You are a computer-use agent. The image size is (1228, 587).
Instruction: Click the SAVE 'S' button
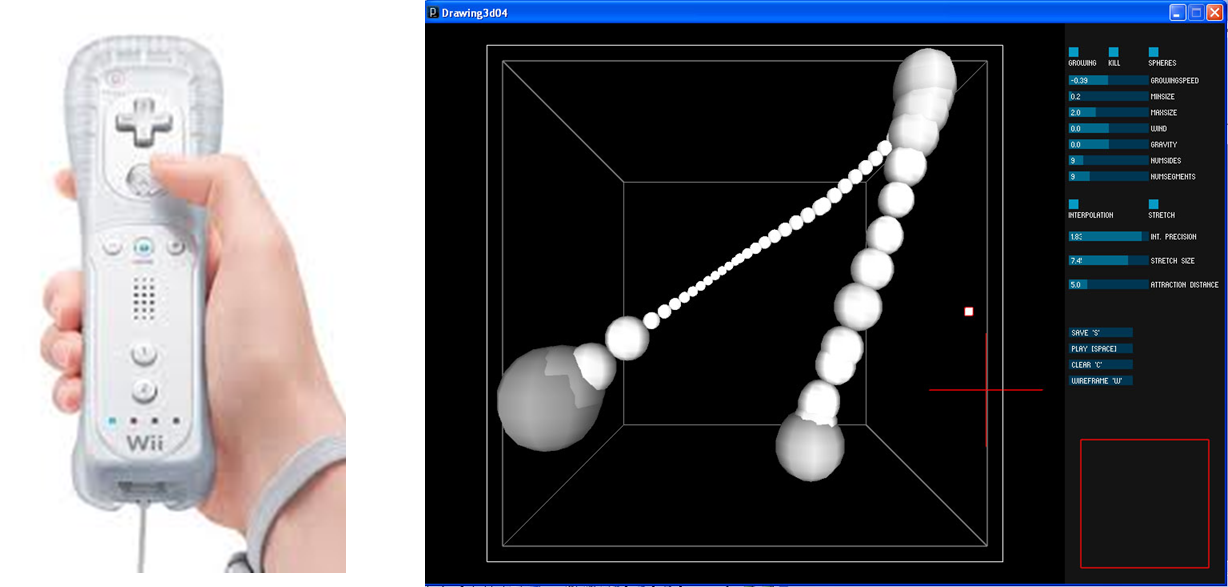1100,332
